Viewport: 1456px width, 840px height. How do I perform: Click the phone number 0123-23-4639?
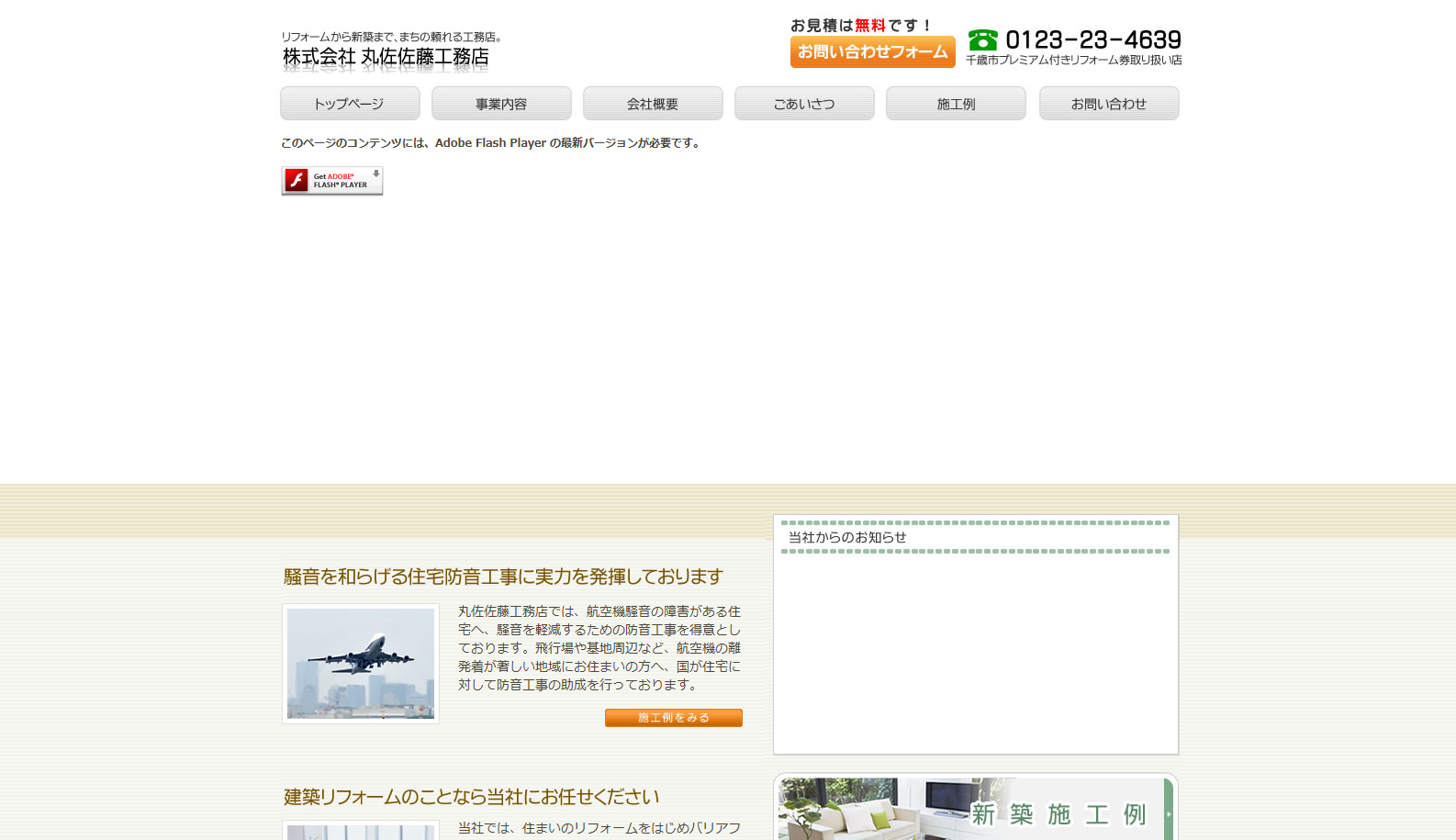click(1093, 39)
